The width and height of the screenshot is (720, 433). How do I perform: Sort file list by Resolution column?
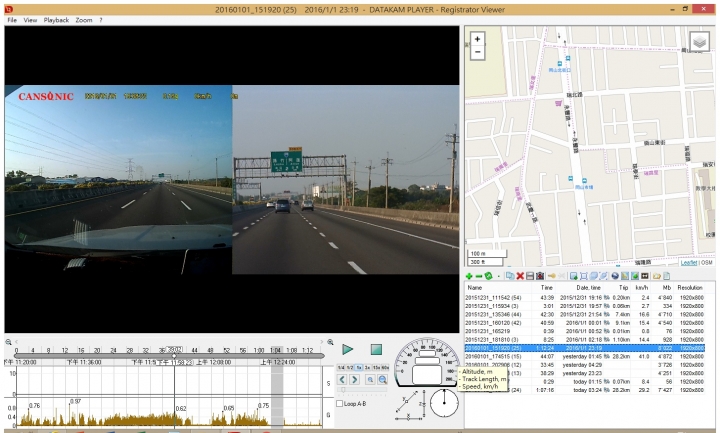(690, 287)
